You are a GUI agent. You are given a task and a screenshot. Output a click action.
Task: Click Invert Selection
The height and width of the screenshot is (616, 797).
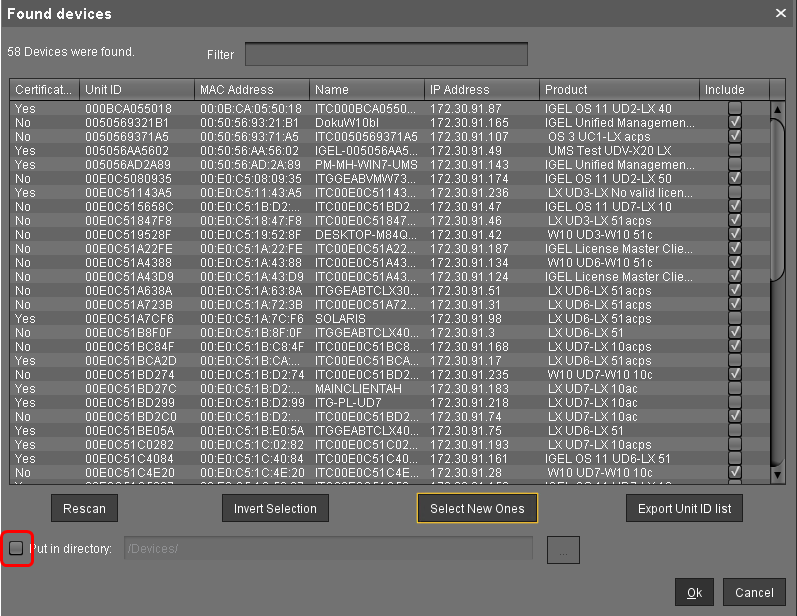point(275,508)
